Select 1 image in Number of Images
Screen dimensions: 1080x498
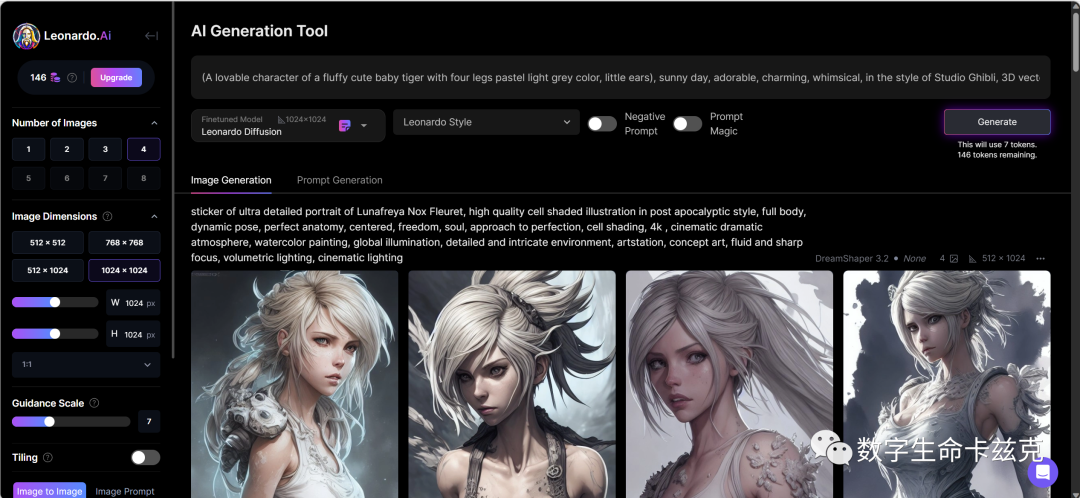(28, 149)
